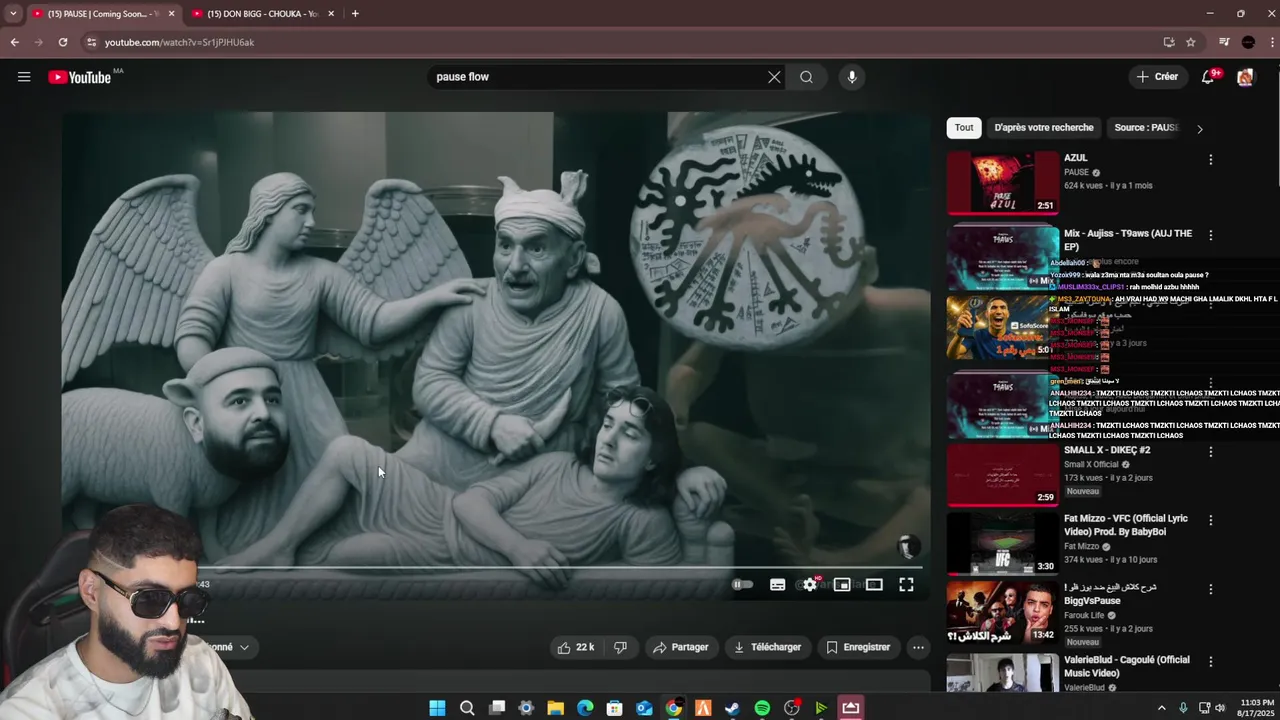Viewport: 1280px width, 720px height.
Task: Open the AZUL video thumbnail
Action: [x=1003, y=183]
